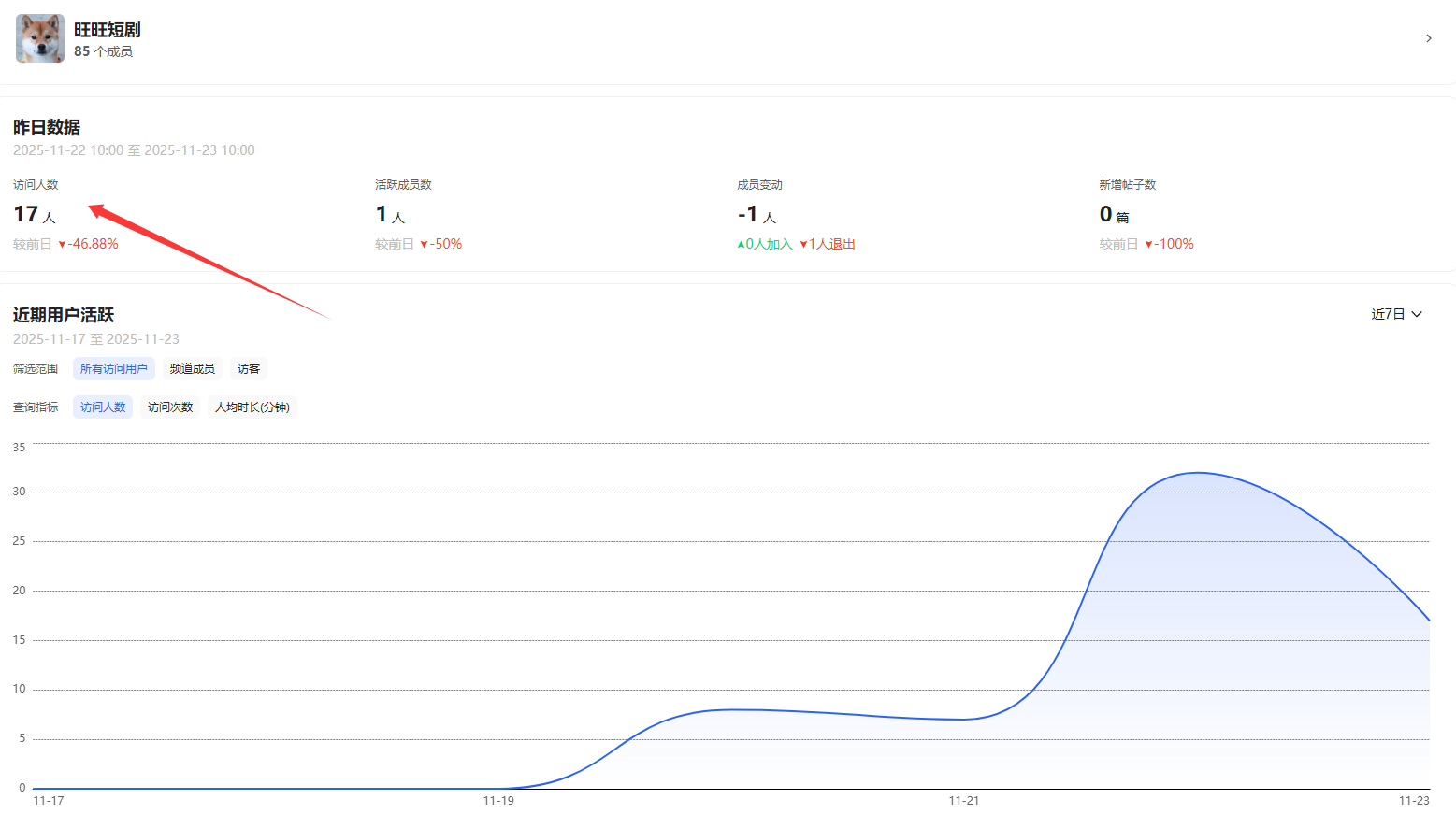Switch metric to 访问人数
The height and width of the screenshot is (814, 1456).
point(103,407)
